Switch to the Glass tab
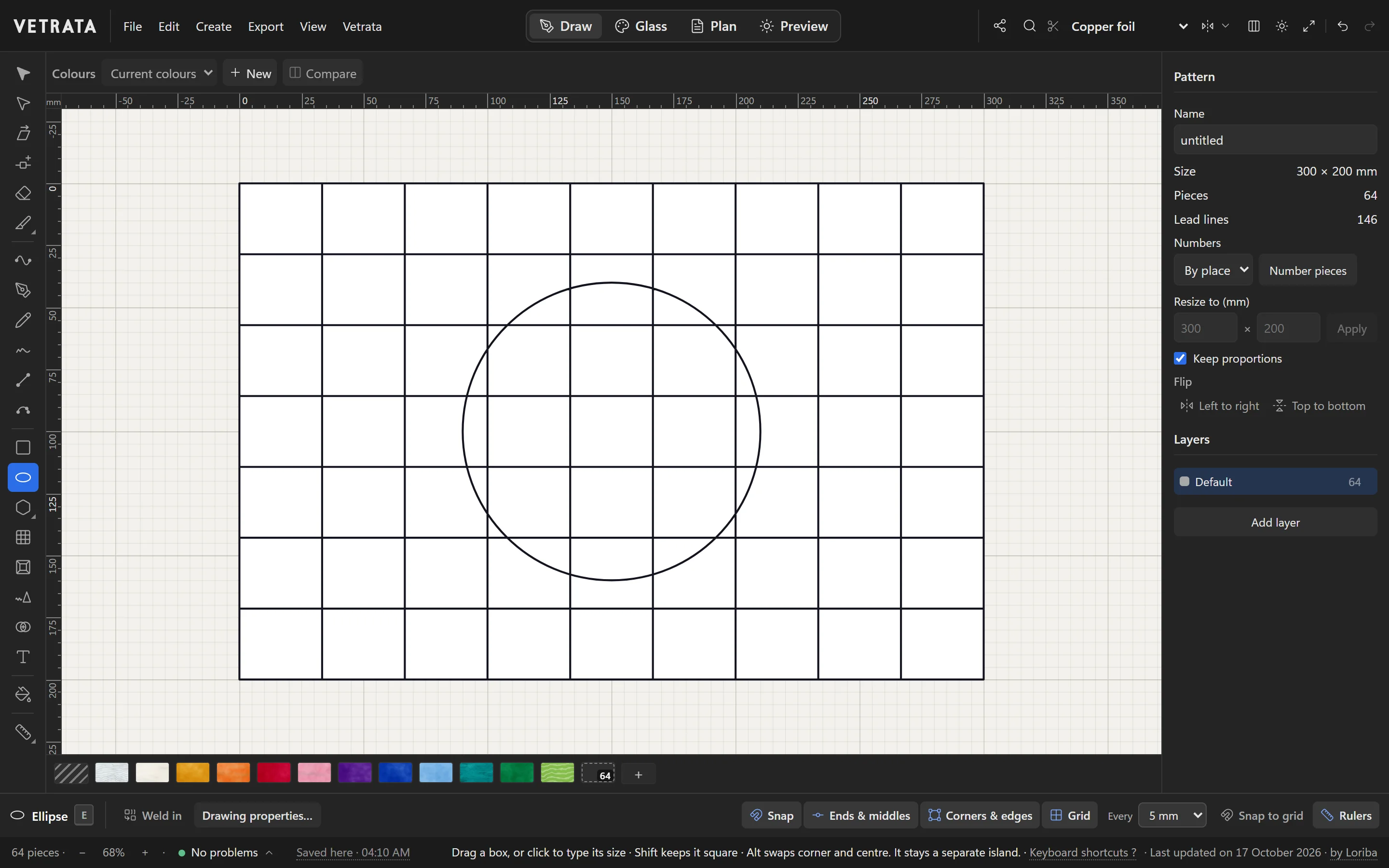Screen dimensions: 1389x868 [641, 26]
